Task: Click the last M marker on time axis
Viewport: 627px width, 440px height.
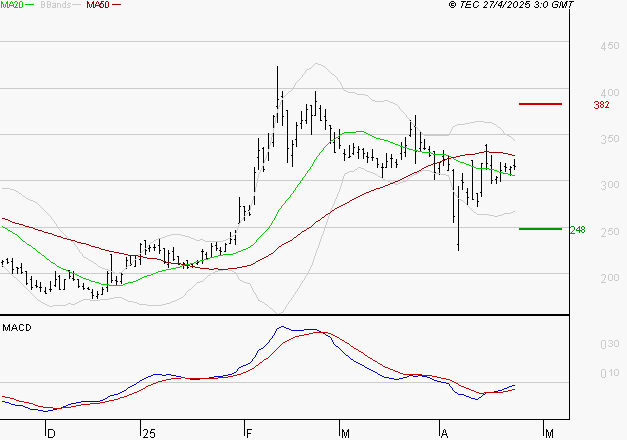Action: coord(549,434)
